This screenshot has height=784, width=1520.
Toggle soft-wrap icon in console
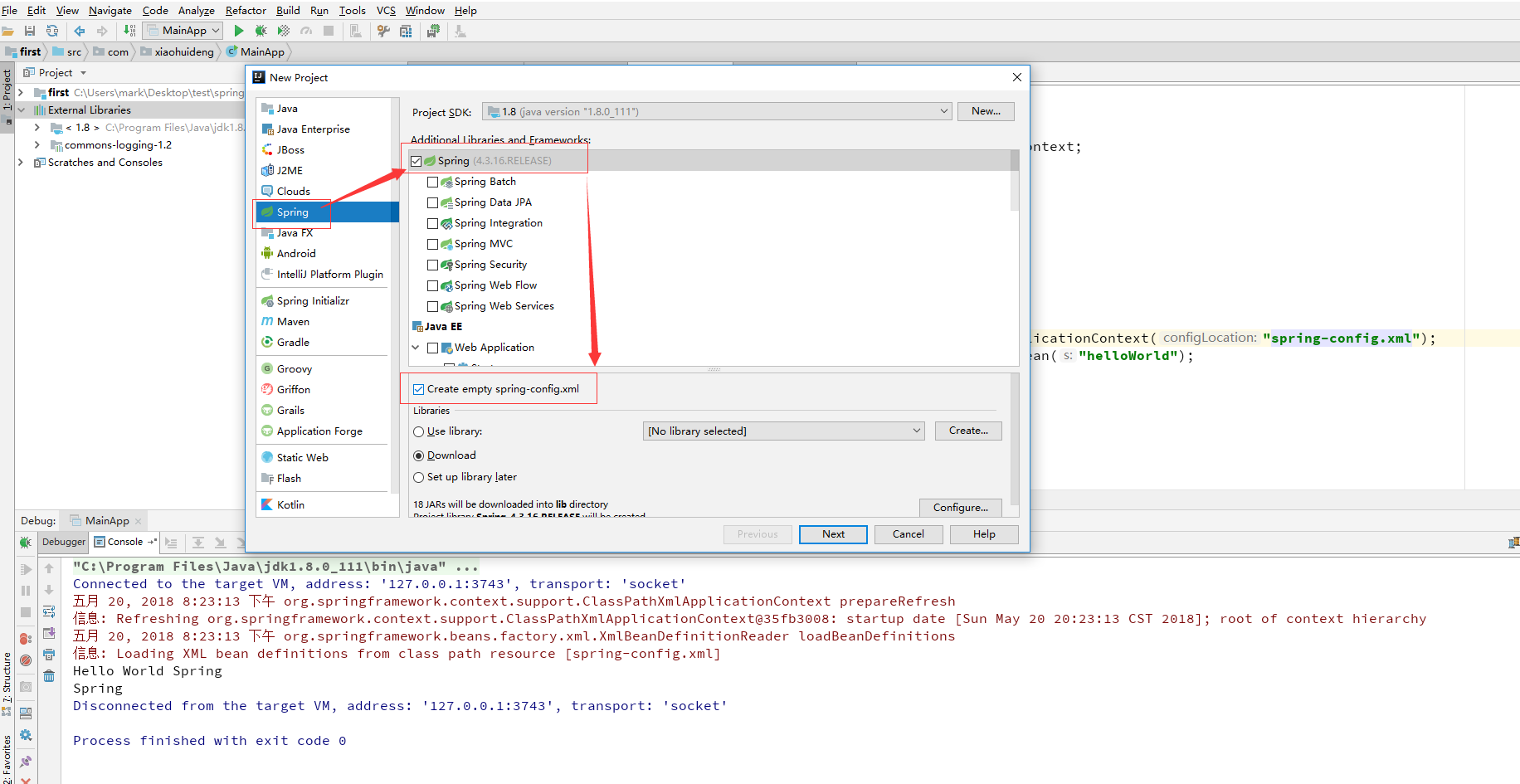click(x=49, y=612)
